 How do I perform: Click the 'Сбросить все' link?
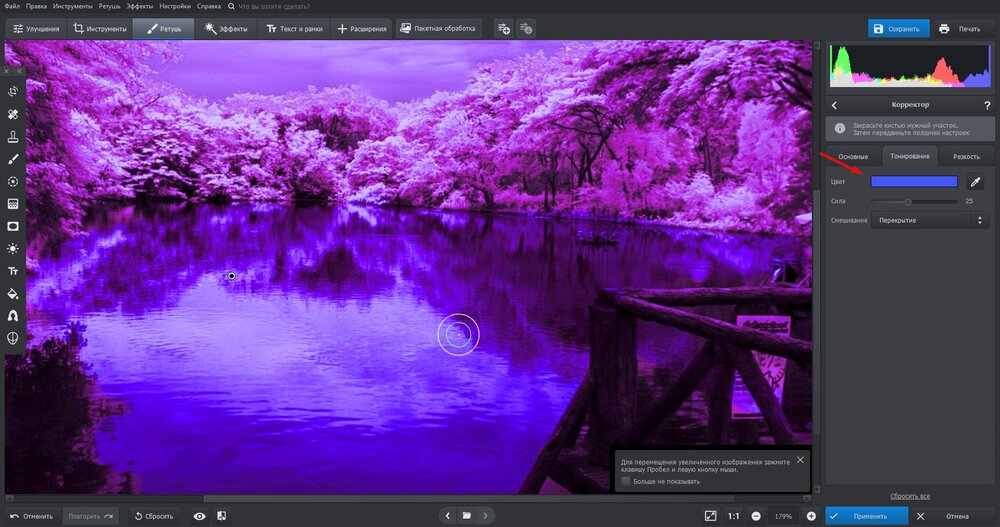pos(910,496)
